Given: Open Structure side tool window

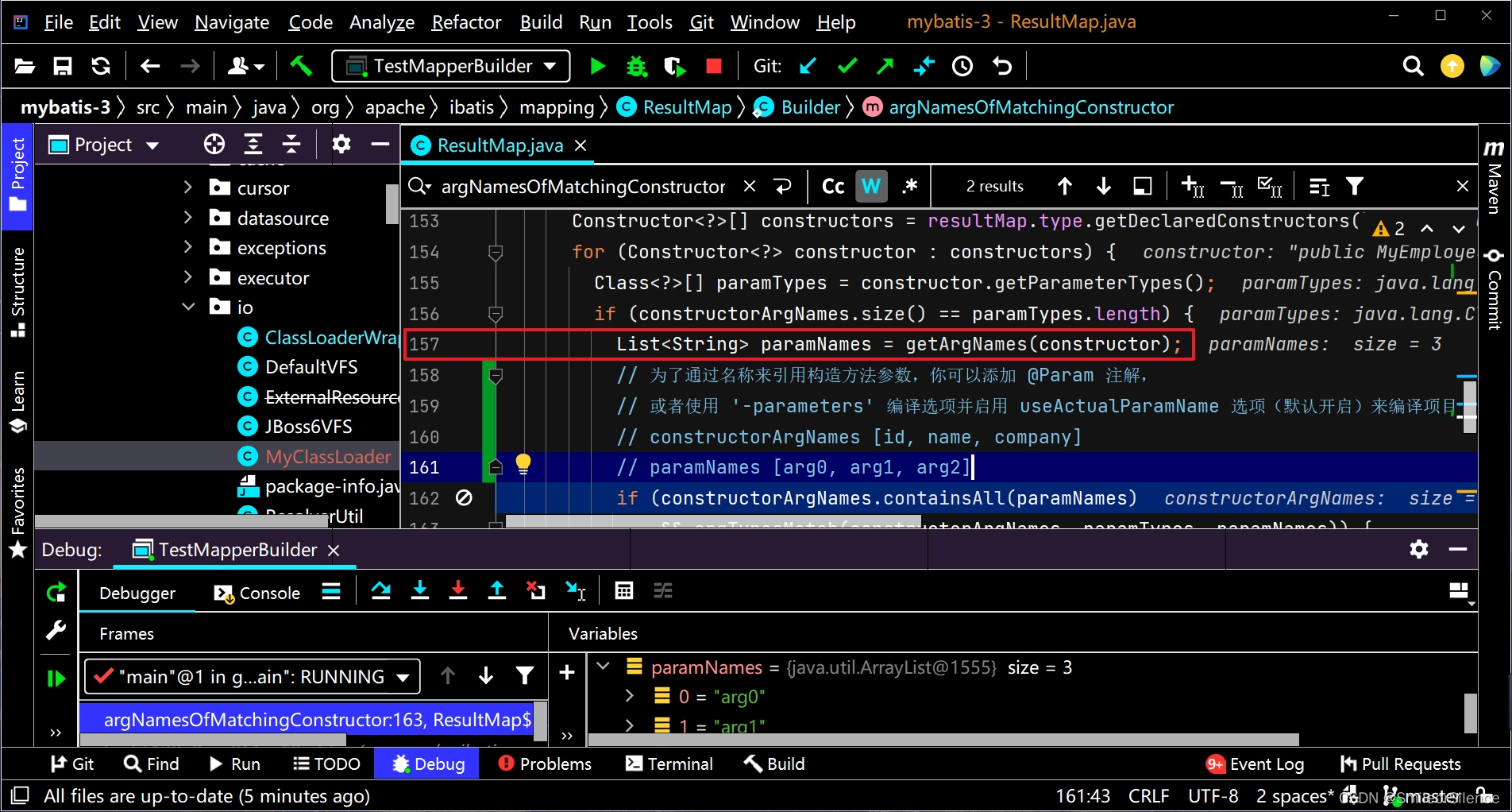Looking at the screenshot, I should tap(17, 292).
